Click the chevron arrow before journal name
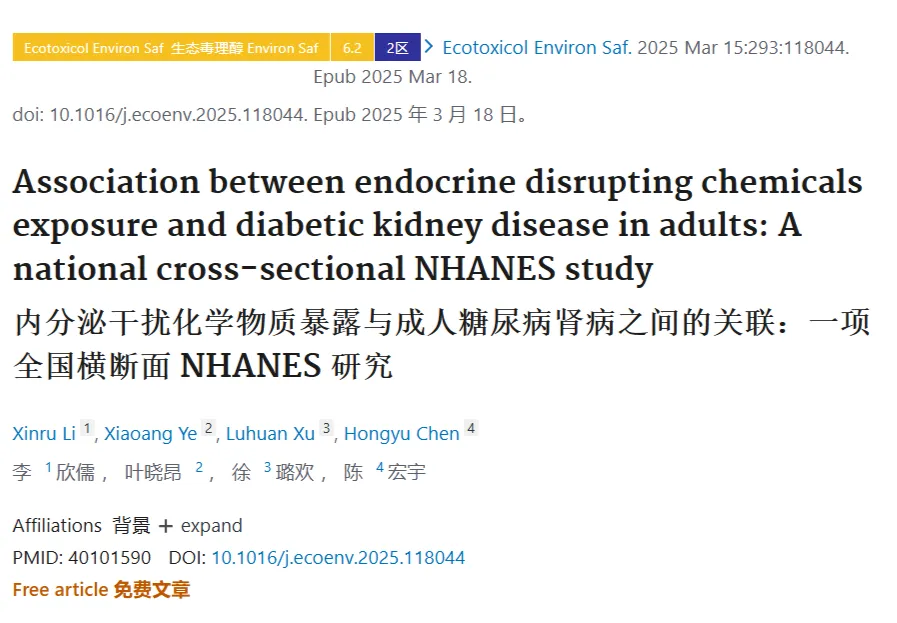This screenshot has height=623, width=897. 429,47
